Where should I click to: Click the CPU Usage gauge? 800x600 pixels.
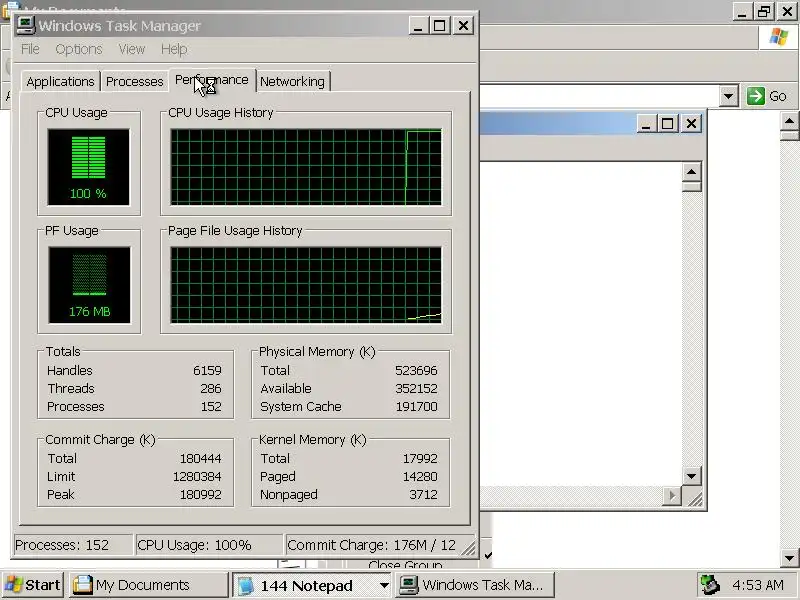(88, 167)
